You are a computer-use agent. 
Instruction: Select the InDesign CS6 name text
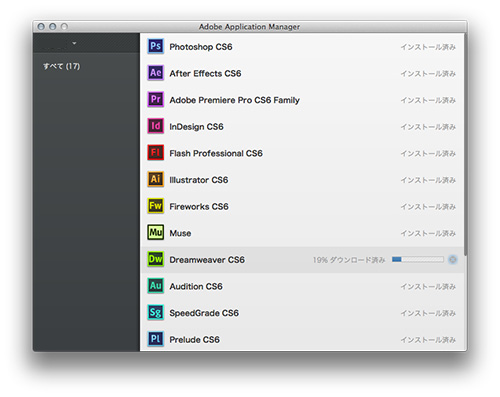196,127
